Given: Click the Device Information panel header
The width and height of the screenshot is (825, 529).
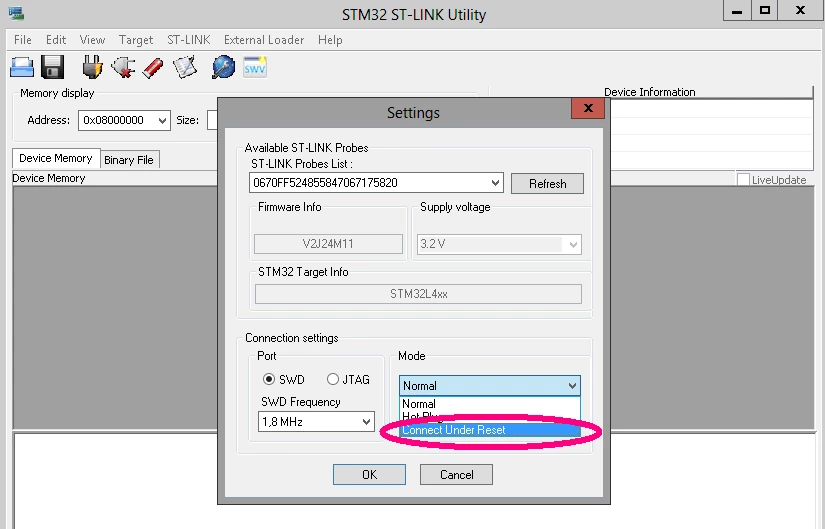Looking at the screenshot, I should [x=651, y=92].
